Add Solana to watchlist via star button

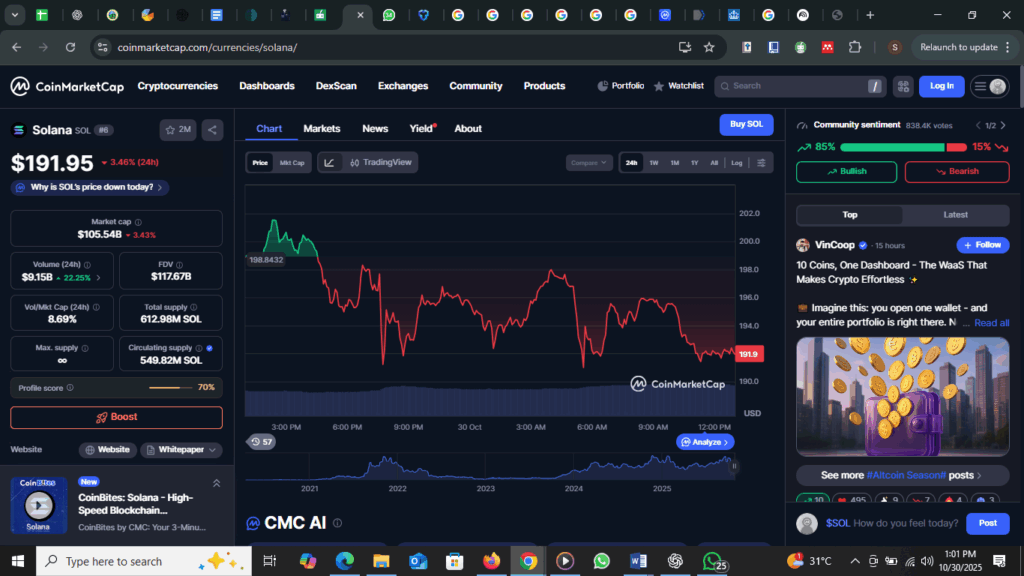(x=178, y=129)
